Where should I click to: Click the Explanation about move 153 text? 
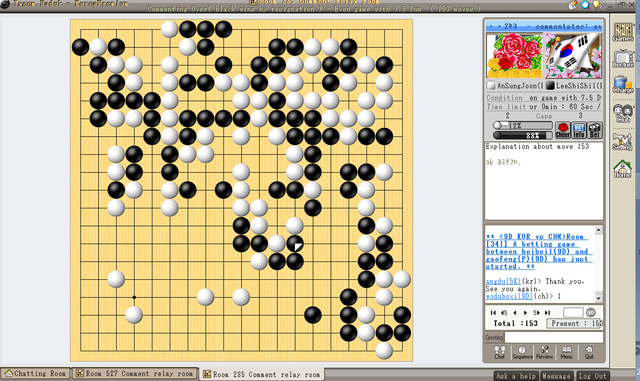coord(537,147)
